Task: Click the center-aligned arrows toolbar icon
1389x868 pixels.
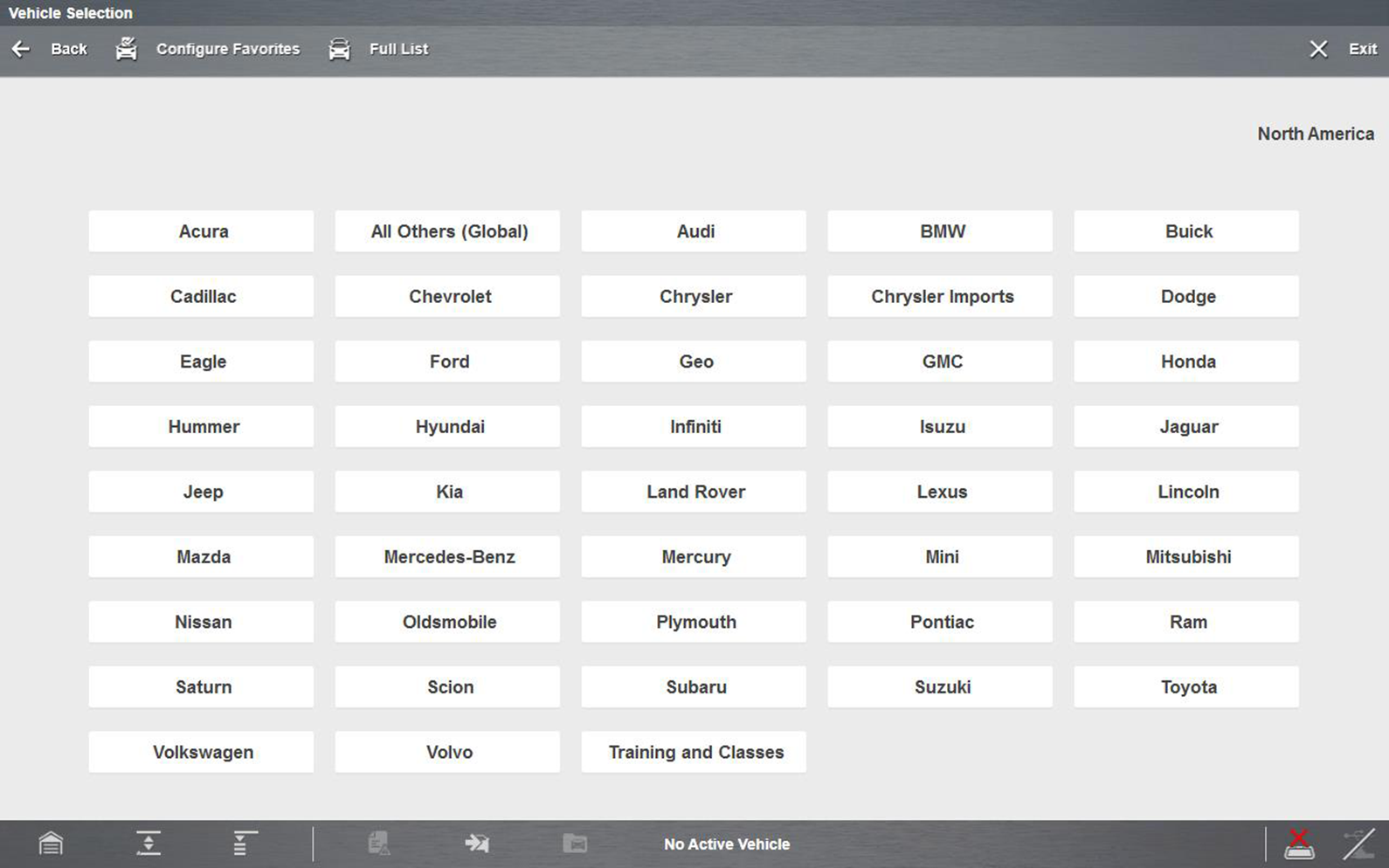Action: 149,844
